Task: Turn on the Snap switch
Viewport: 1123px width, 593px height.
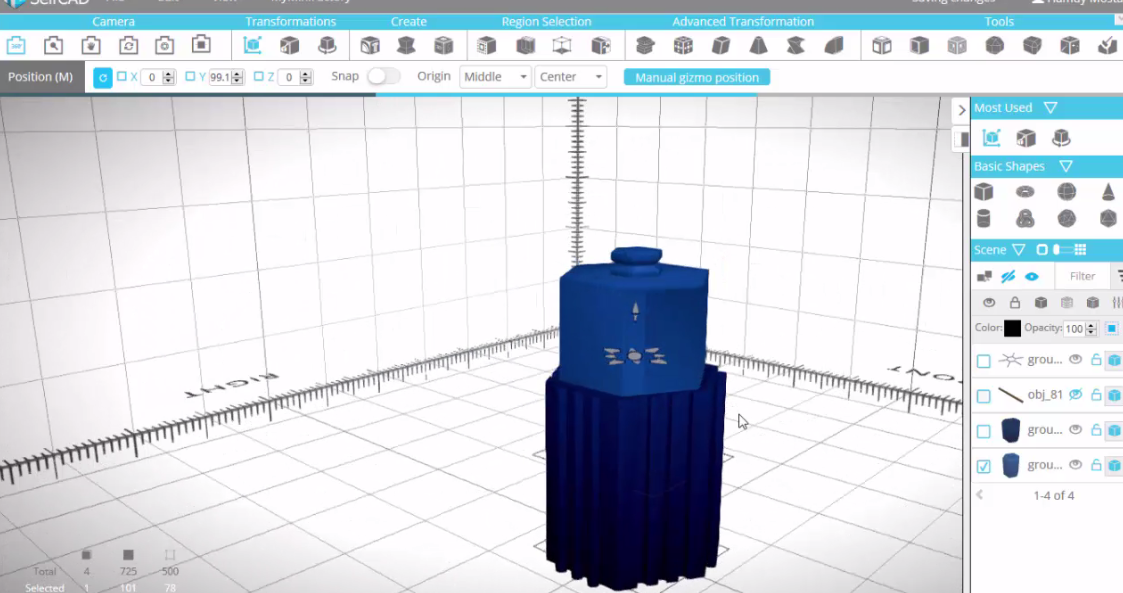Action: point(384,77)
